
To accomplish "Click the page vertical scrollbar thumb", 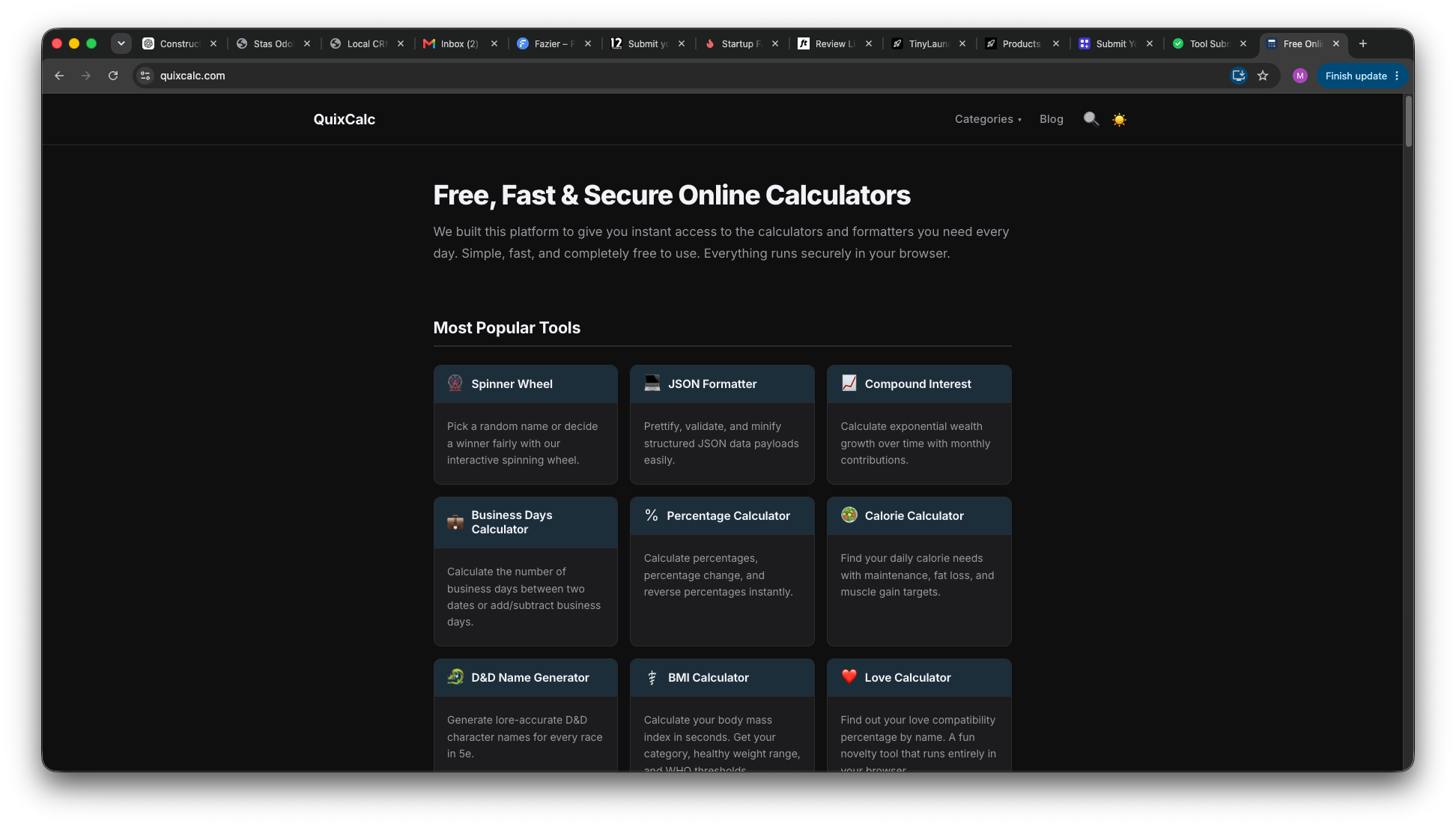I will 1408,121.
